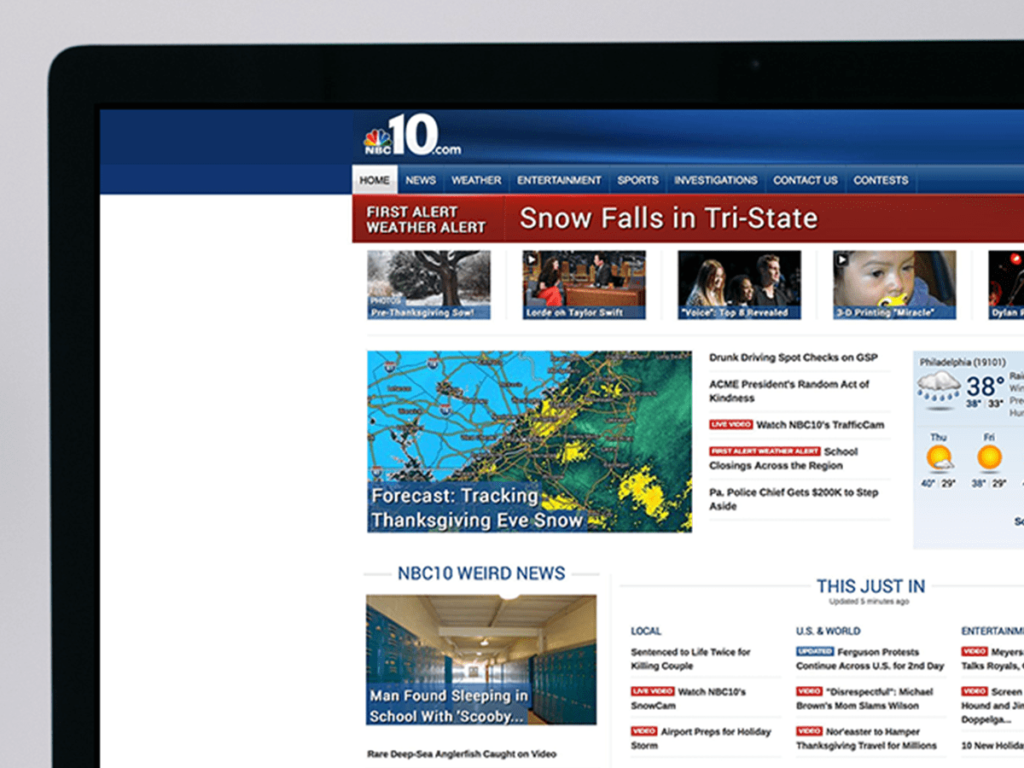Click the UPDATED badge beside Ferguson Protests
This screenshot has height=768, width=1024.
coord(815,651)
